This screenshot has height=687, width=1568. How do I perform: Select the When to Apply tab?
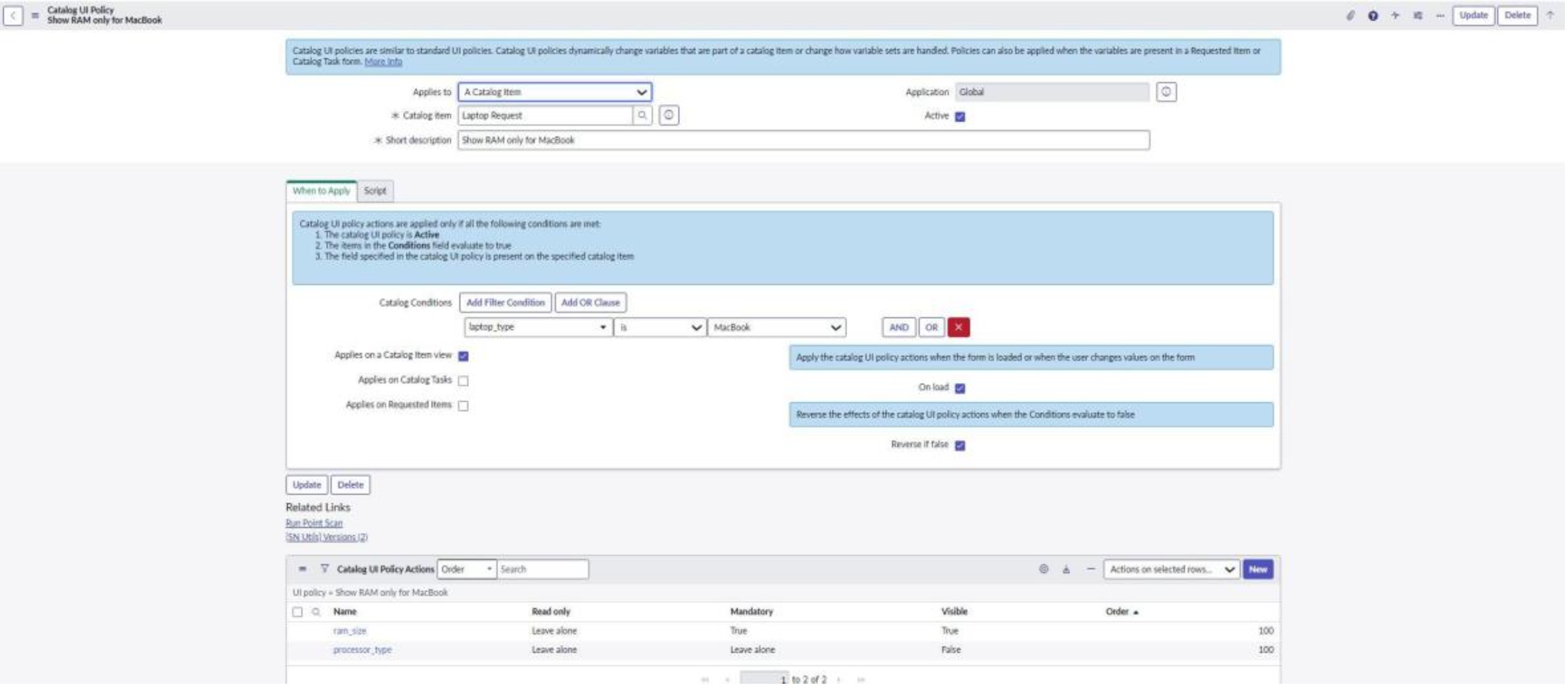(321, 191)
